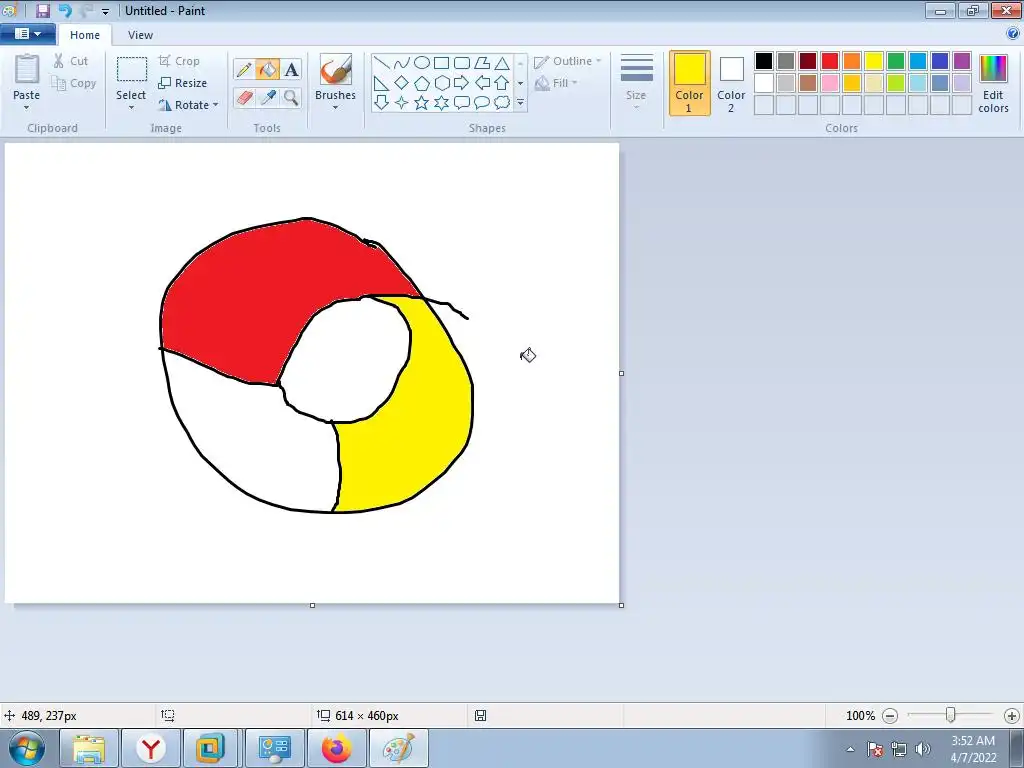Pick the green color swatch
The image size is (1024, 768).
pos(896,61)
